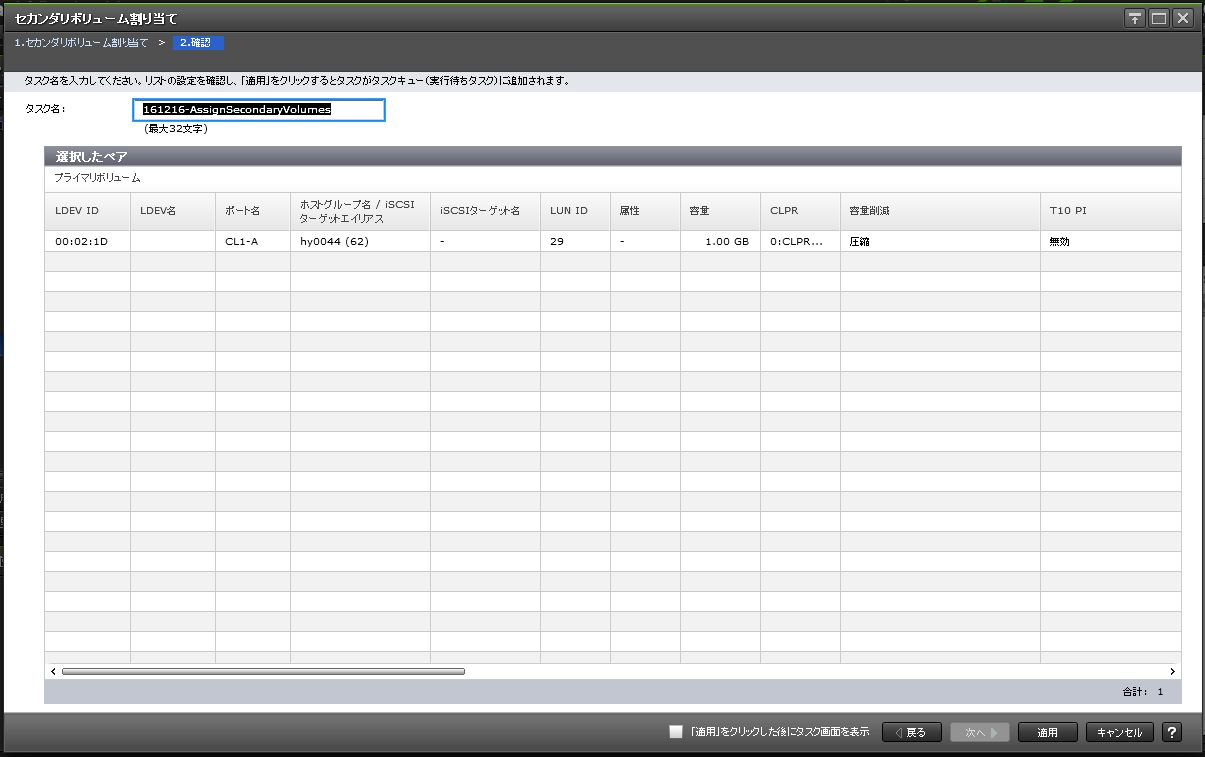Click the 適用 button
The image size is (1205, 757).
[x=1047, y=732]
